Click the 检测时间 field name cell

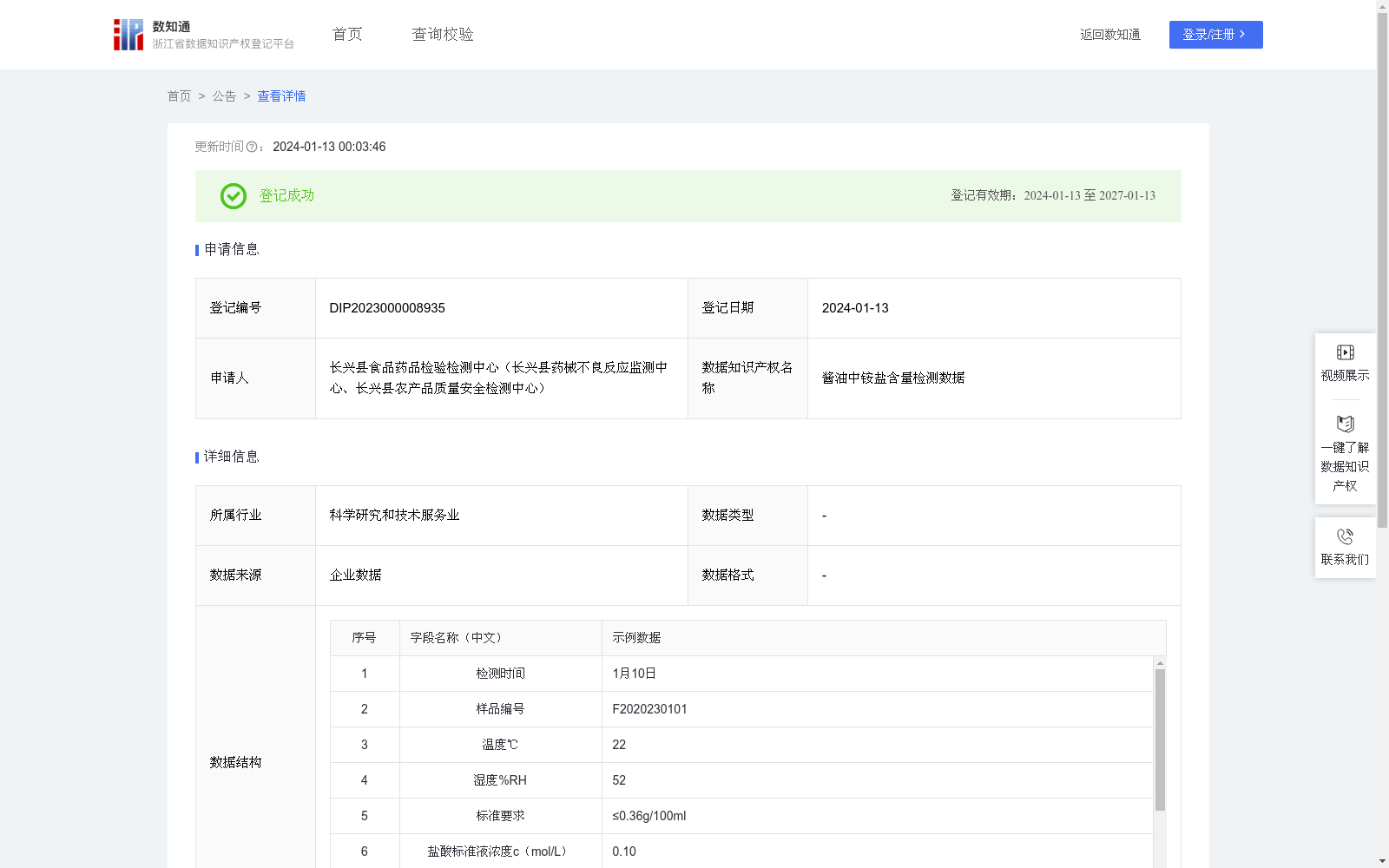click(500, 674)
